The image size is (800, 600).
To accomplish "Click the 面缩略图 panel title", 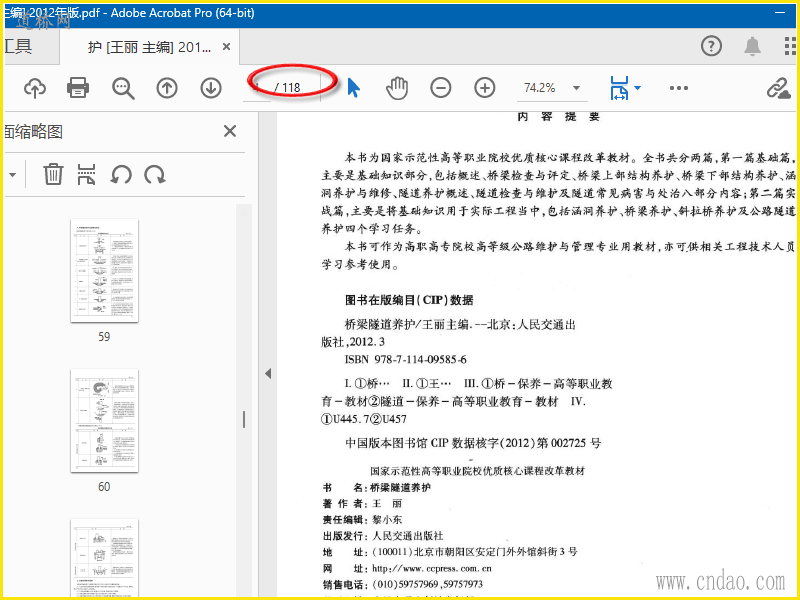I will (33, 132).
